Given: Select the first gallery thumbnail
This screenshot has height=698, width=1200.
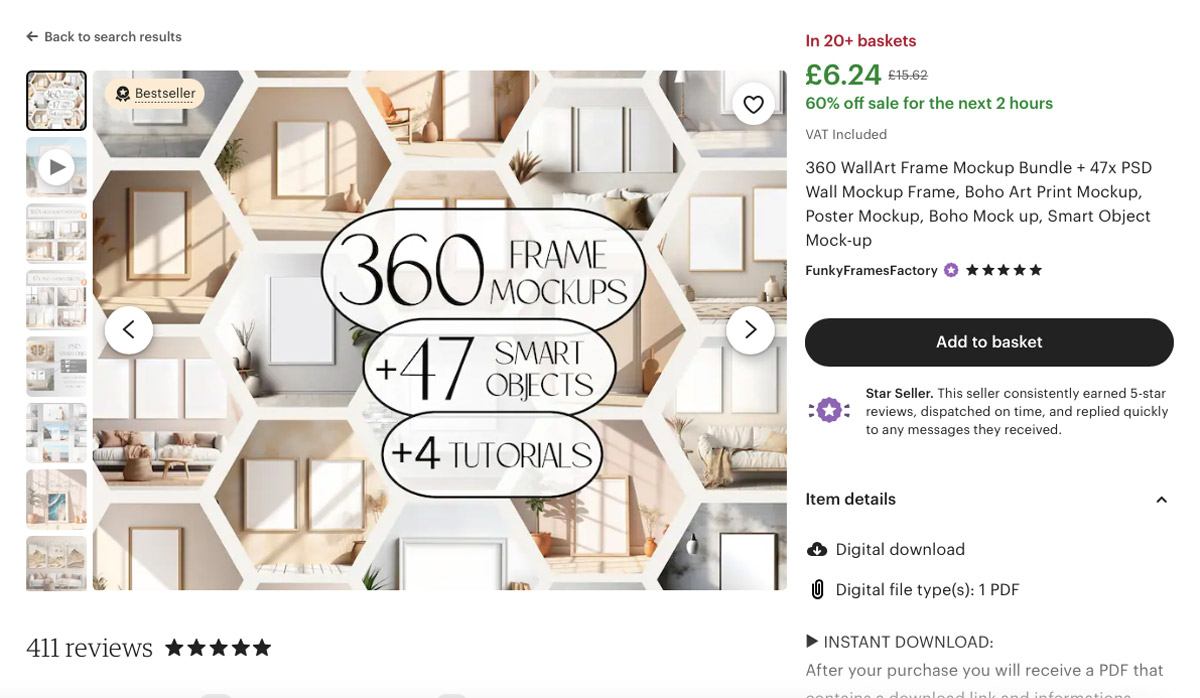Looking at the screenshot, I should pyautogui.click(x=56, y=100).
